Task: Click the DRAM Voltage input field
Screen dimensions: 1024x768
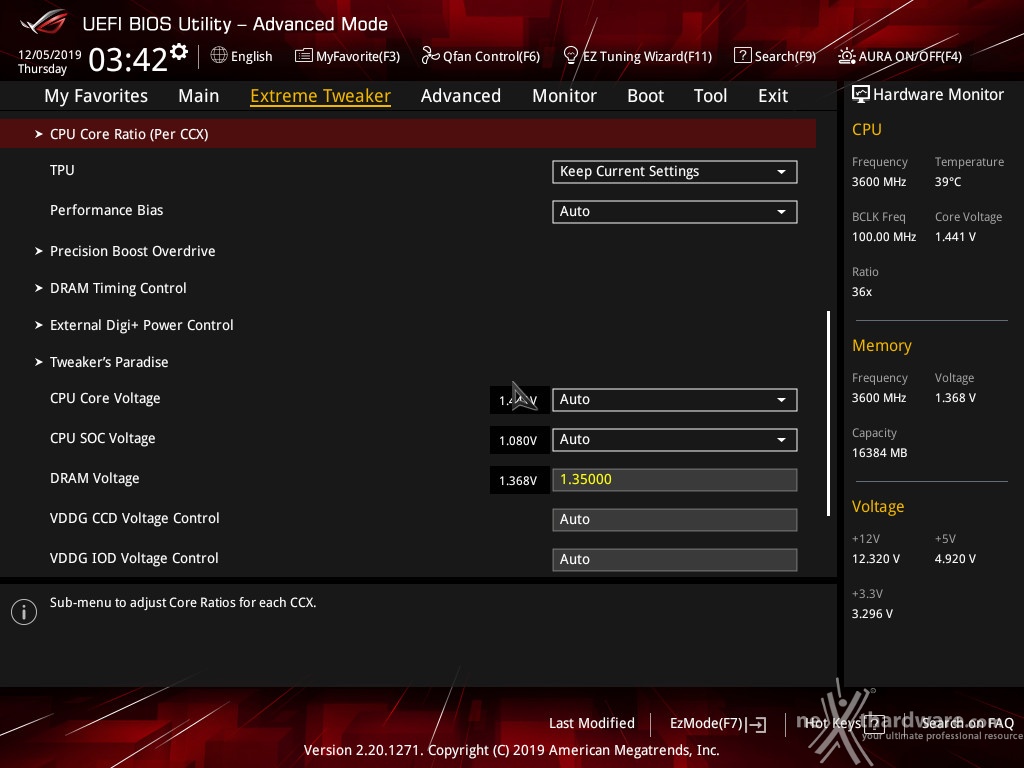Action: click(675, 479)
